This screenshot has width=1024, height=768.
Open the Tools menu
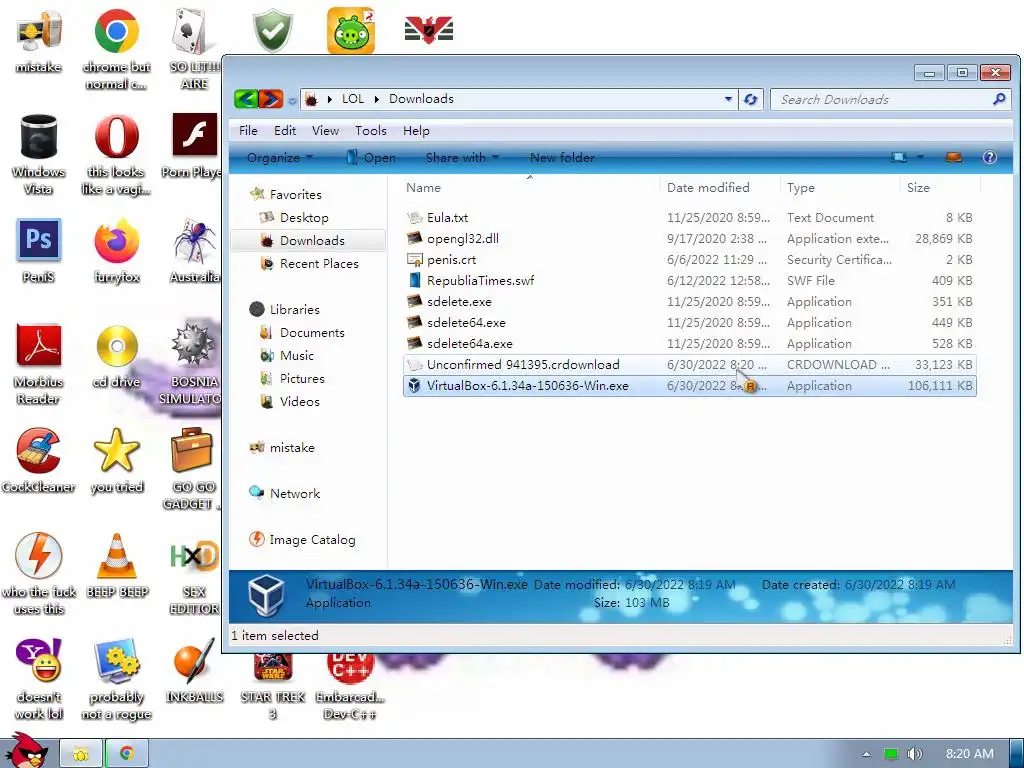[x=371, y=131]
